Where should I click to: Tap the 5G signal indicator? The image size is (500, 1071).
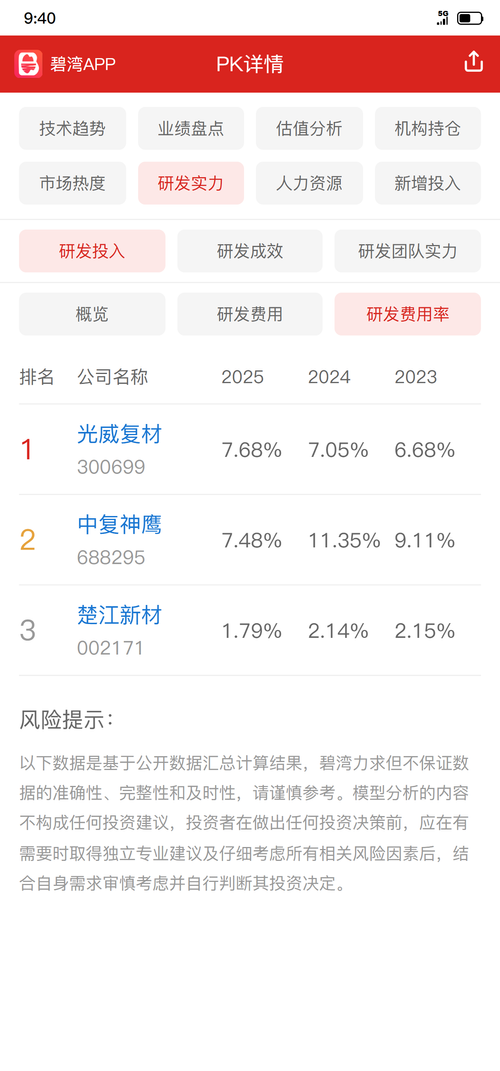443,18
